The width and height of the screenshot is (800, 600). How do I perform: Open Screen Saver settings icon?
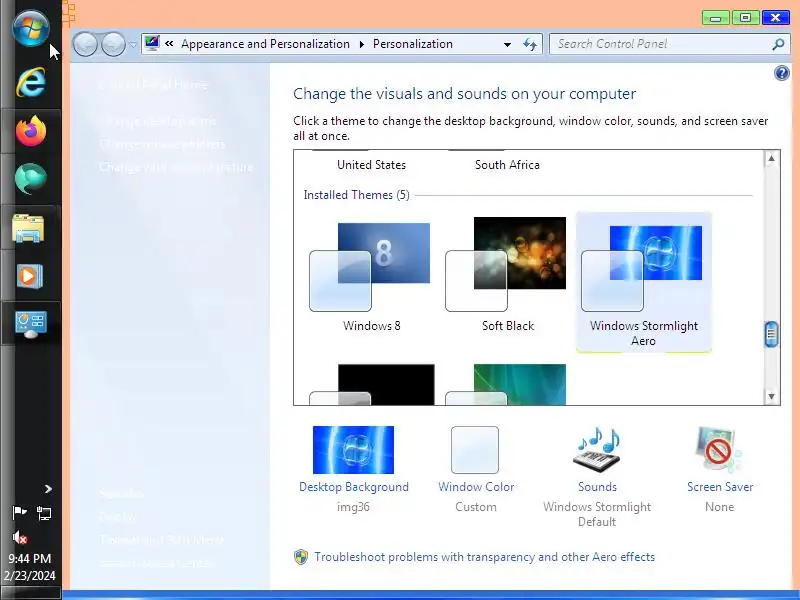(x=719, y=449)
